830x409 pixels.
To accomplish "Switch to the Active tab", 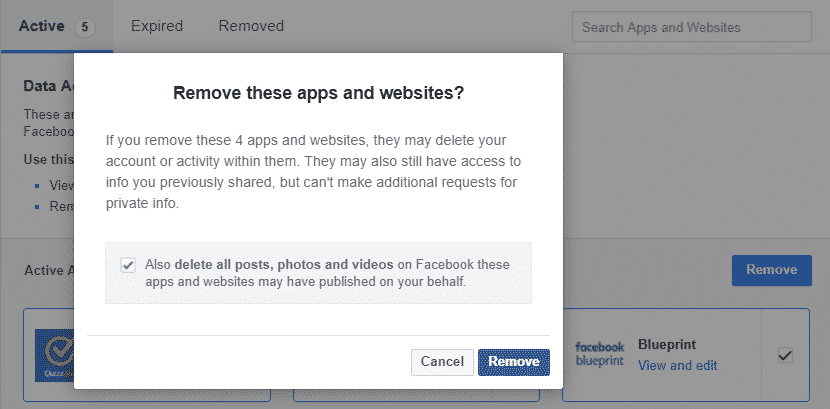I will [x=41, y=26].
